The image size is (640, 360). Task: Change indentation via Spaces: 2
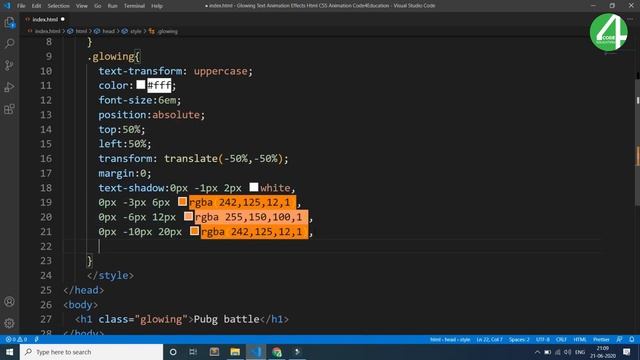[x=519, y=340]
